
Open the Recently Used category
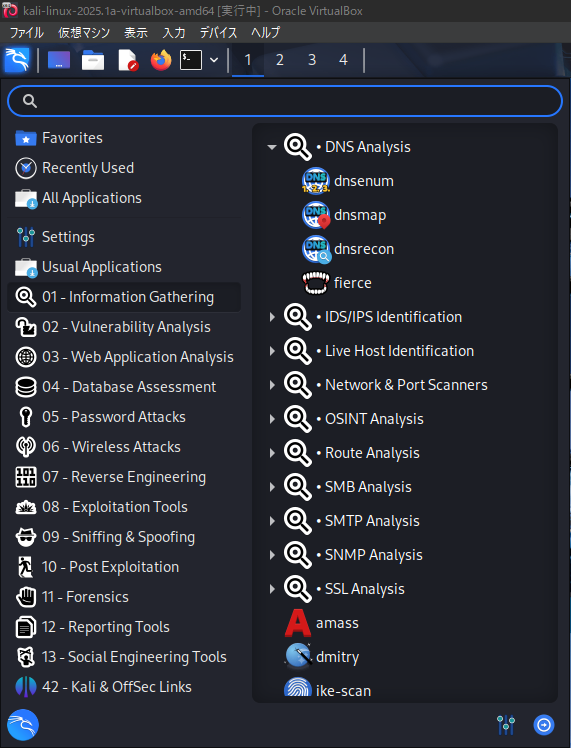pos(124,168)
